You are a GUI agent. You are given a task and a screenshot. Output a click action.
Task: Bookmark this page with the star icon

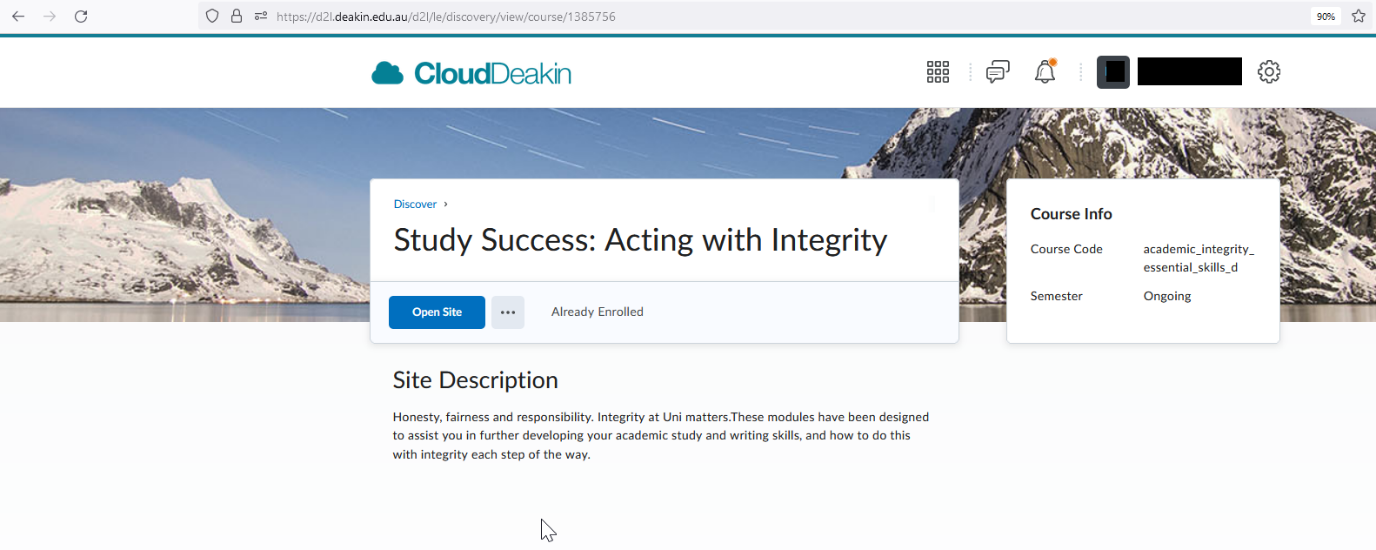(1358, 16)
